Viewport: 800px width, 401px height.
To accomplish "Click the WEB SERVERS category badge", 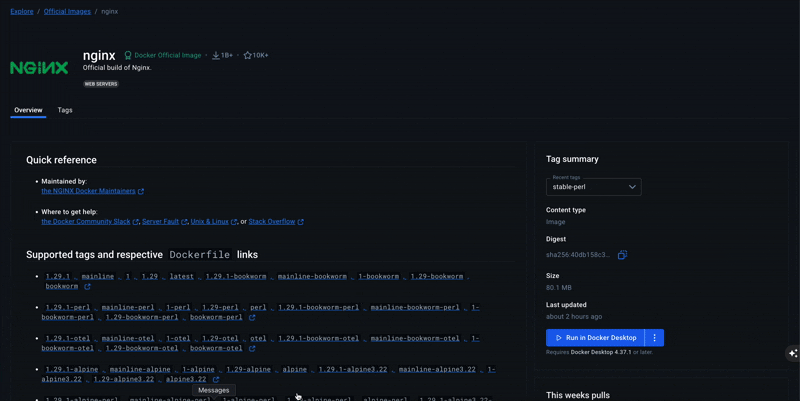I will click(x=101, y=84).
